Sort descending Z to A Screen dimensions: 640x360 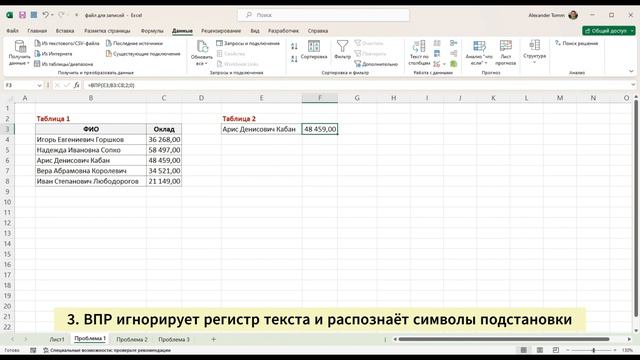click(x=294, y=59)
